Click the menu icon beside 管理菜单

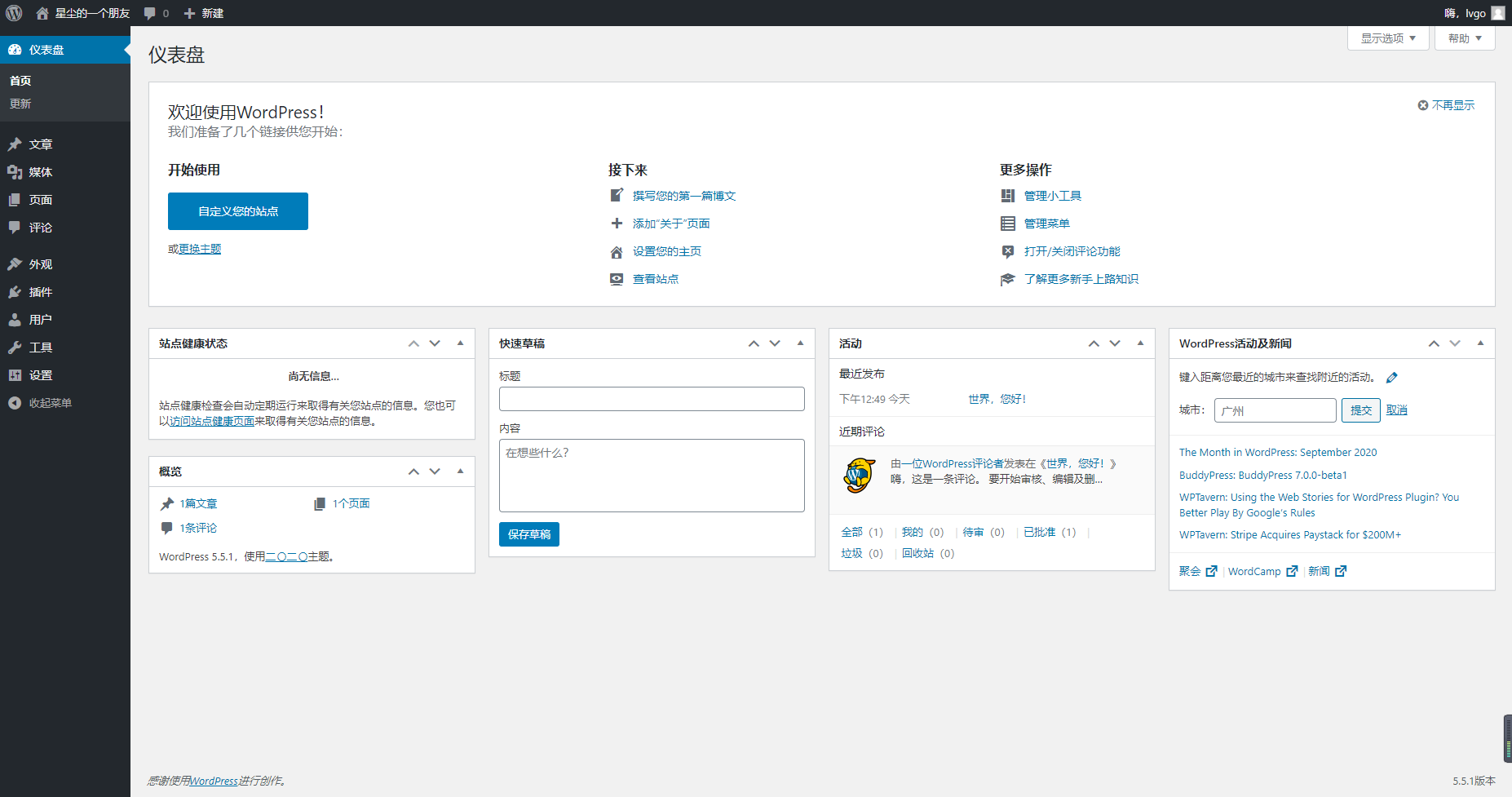tap(1008, 224)
